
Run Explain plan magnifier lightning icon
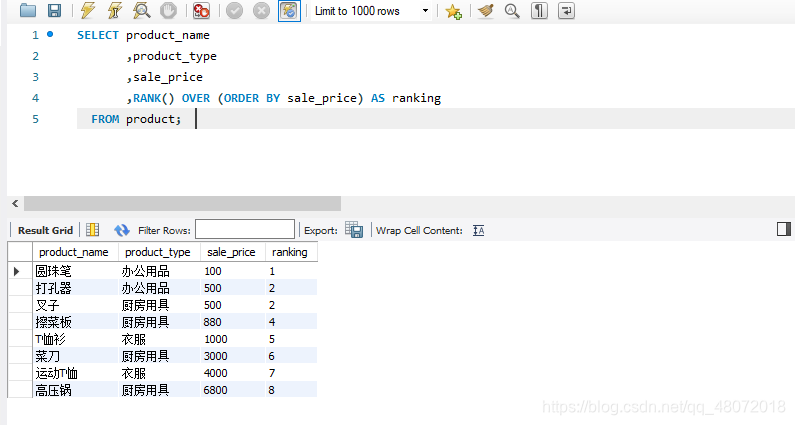(x=141, y=11)
